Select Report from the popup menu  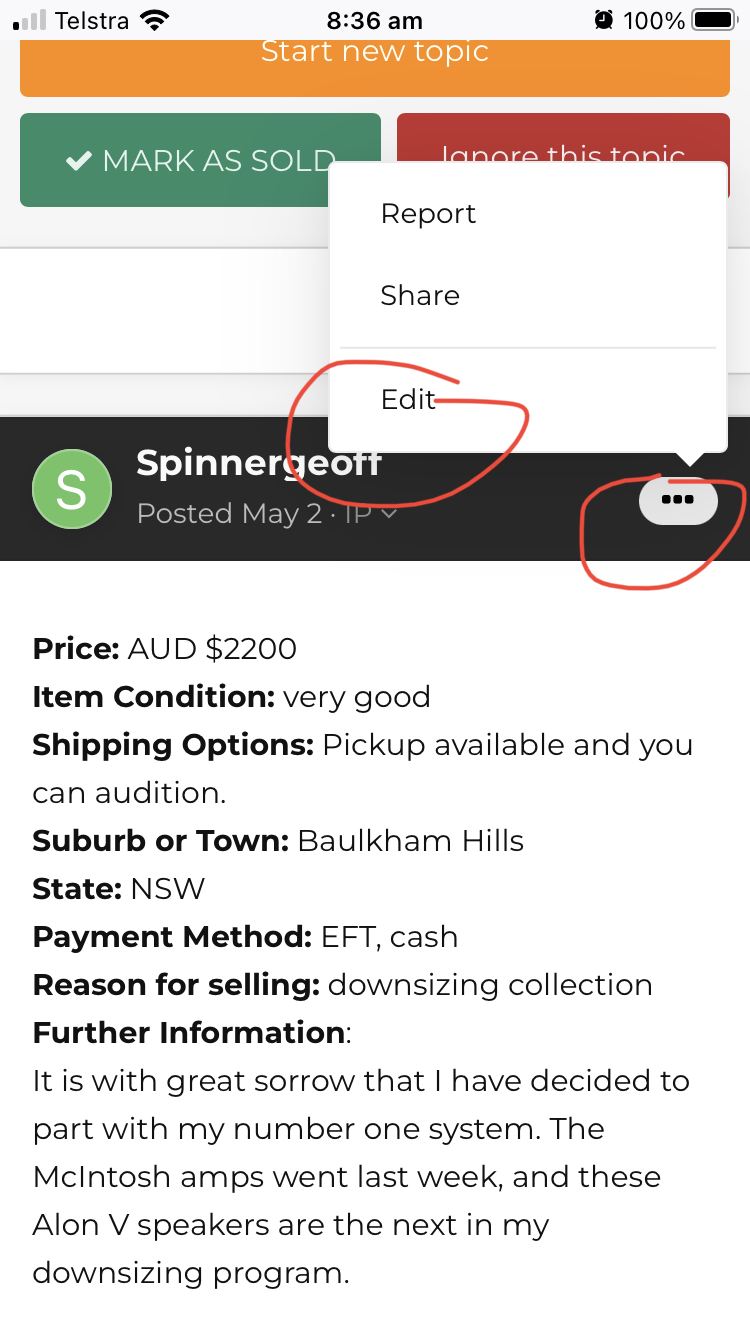(428, 214)
